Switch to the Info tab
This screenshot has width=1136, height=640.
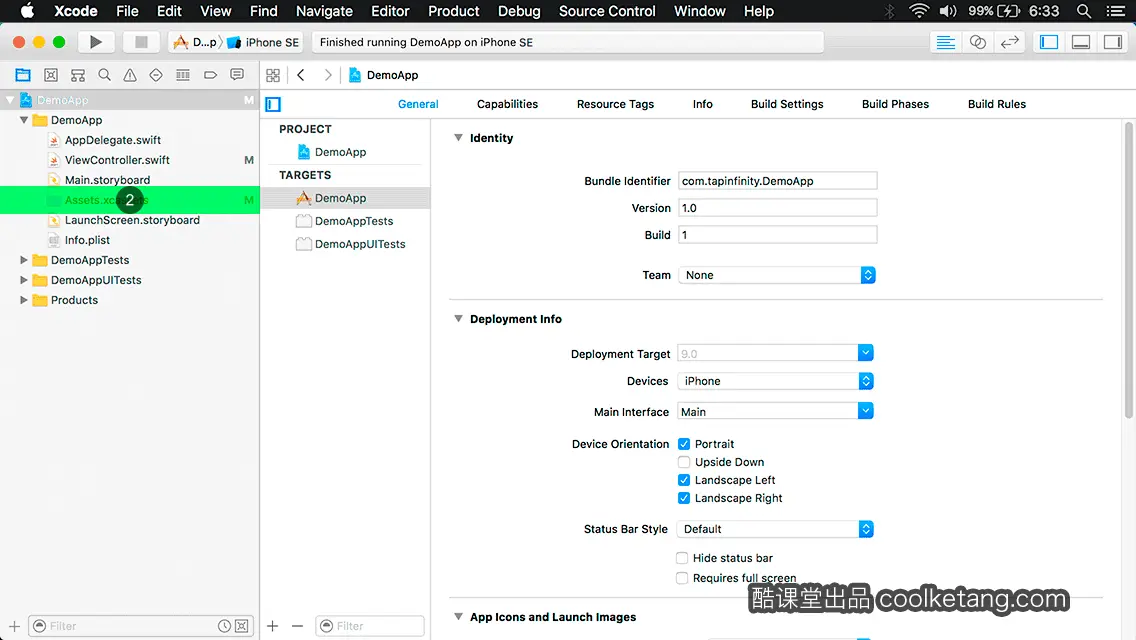click(702, 104)
